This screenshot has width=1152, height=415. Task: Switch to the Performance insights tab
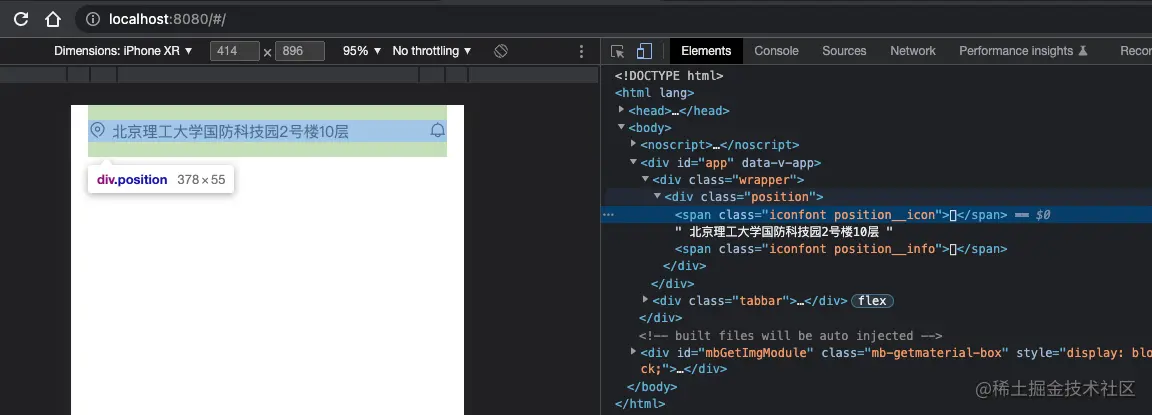pos(1023,51)
